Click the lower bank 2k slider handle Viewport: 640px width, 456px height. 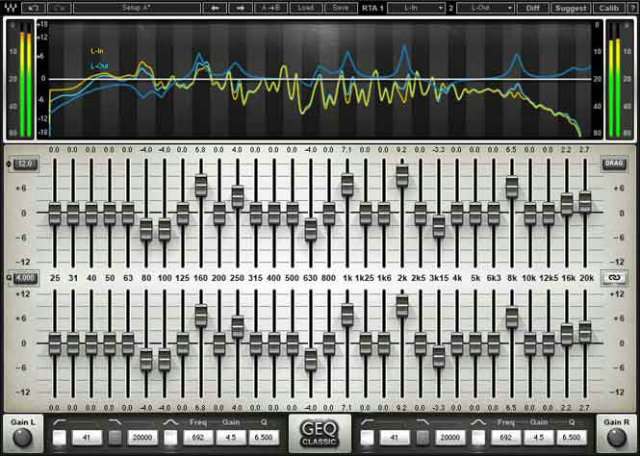point(402,306)
